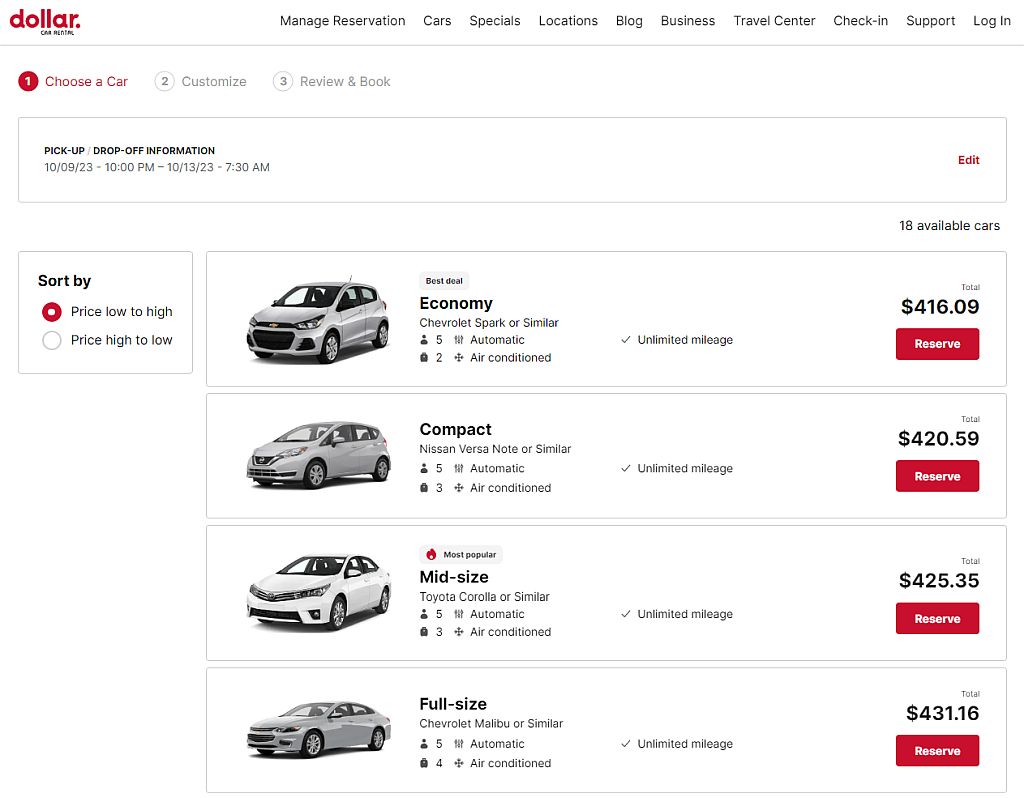Click the passenger capacity icon on Economy card
This screenshot has height=798, width=1024.
click(423, 339)
